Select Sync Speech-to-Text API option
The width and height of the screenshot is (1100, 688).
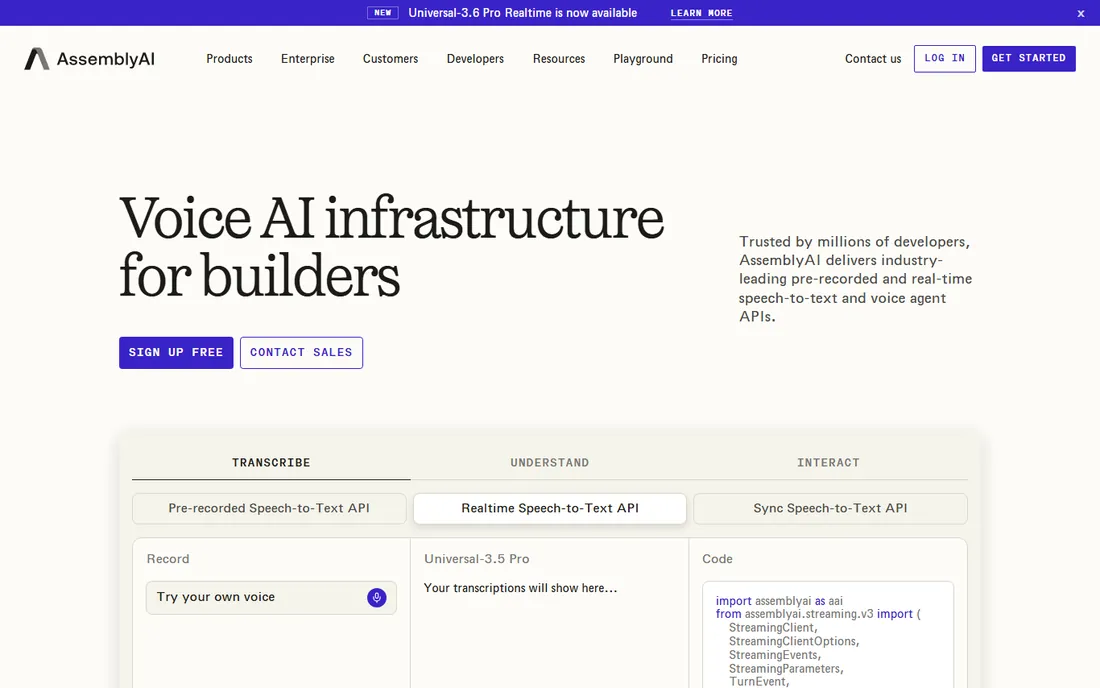(x=831, y=508)
